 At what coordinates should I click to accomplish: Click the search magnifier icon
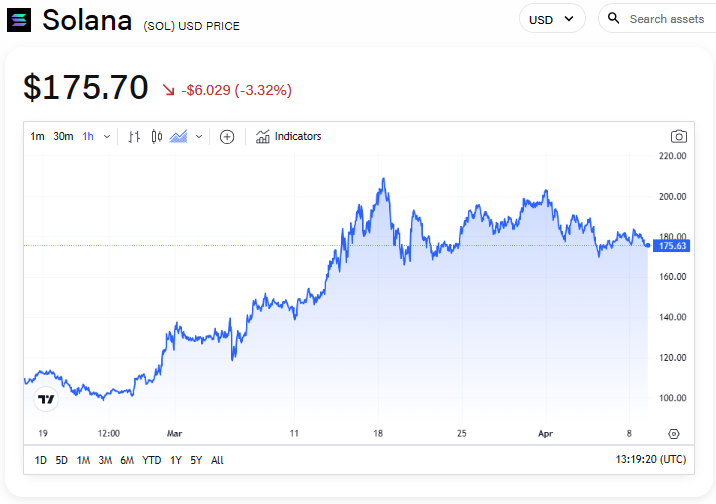click(614, 19)
